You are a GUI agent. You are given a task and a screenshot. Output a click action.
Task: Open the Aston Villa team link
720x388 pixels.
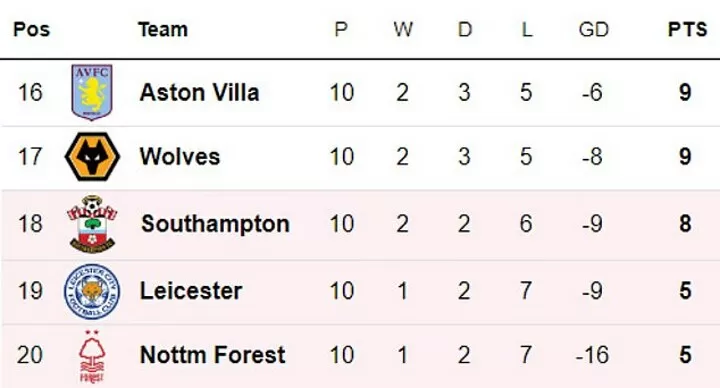click(x=199, y=92)
